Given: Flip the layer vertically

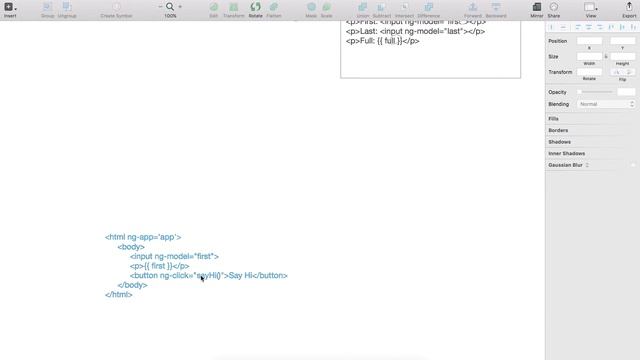Looking at the screenshot, I should [x=629, y=72].
